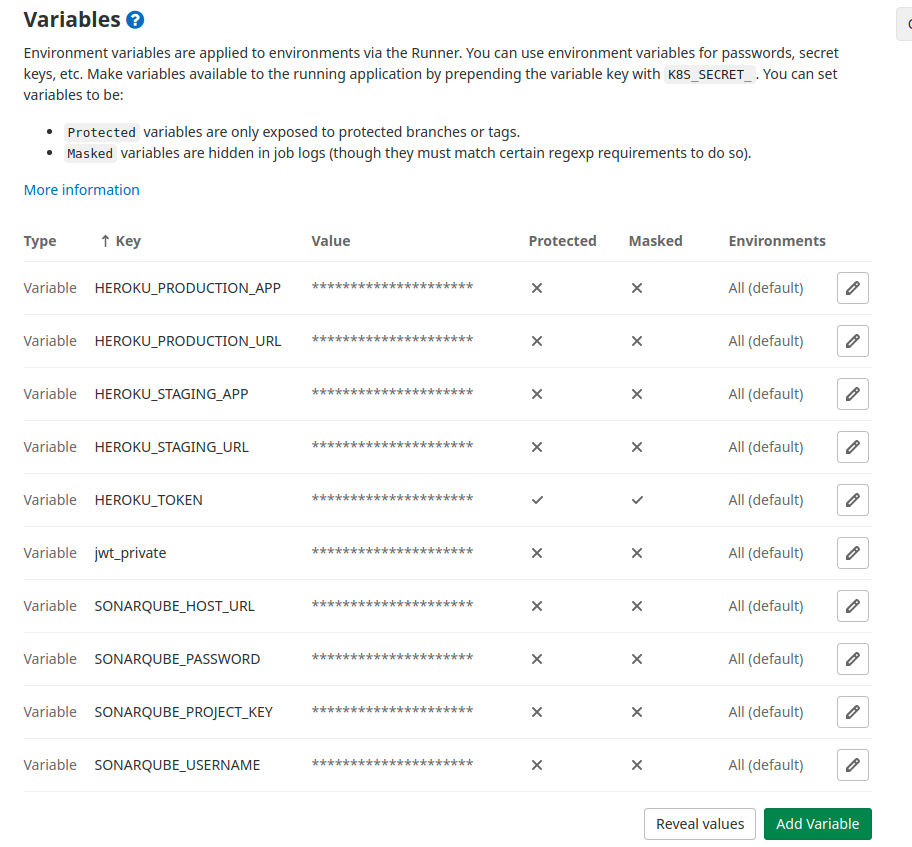This screenshot has width=912, height=847.
Task: Open the More information link
Action: tap(81, 190)
